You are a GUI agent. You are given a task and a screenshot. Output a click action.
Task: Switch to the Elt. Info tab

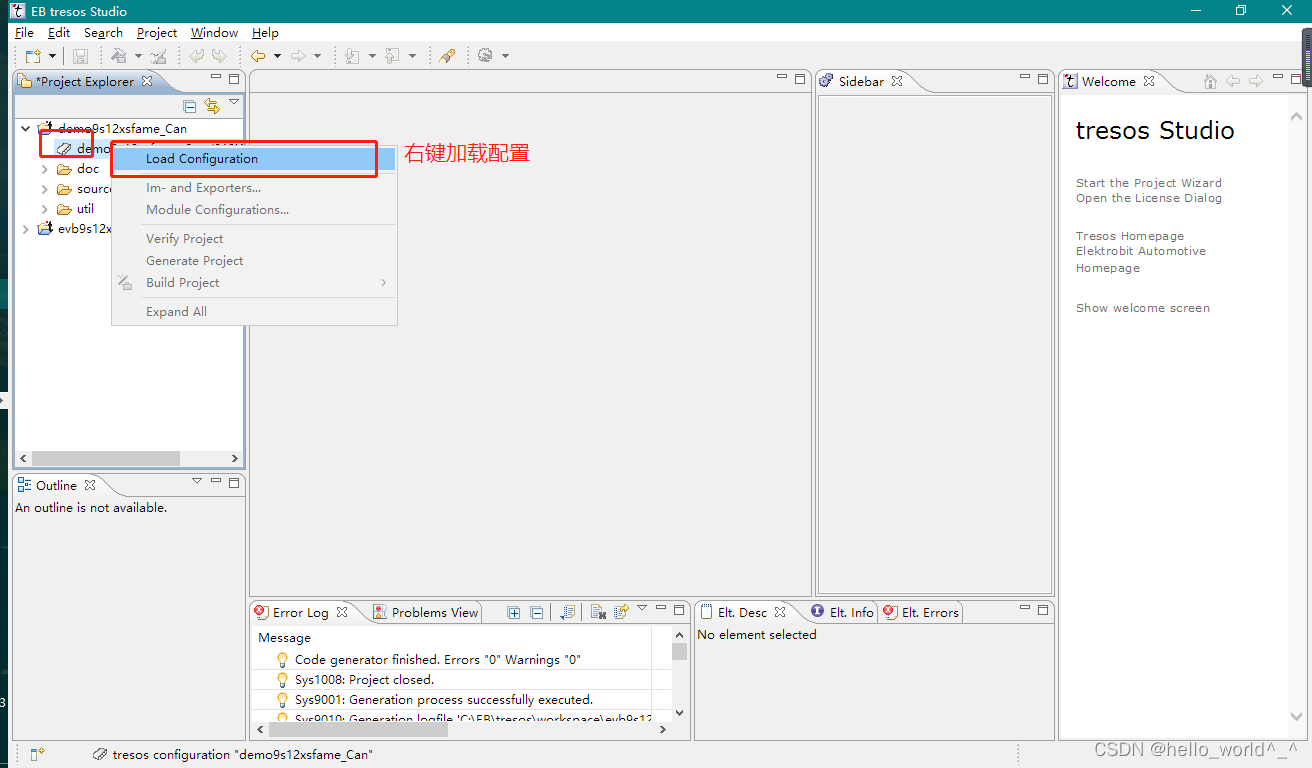click(842, 612)
